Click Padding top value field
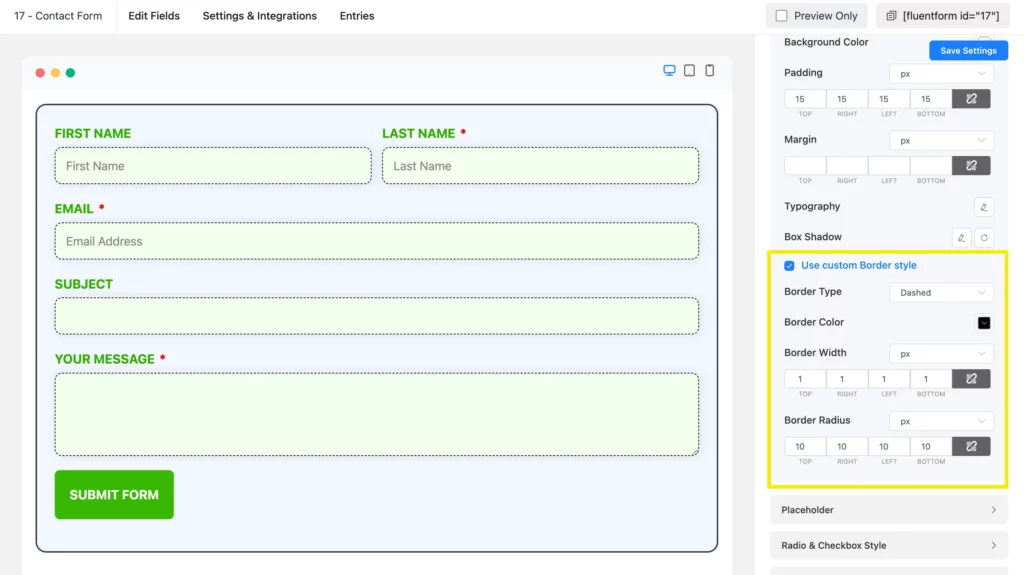Viewport: 1024px width, 575px height. 805,99
